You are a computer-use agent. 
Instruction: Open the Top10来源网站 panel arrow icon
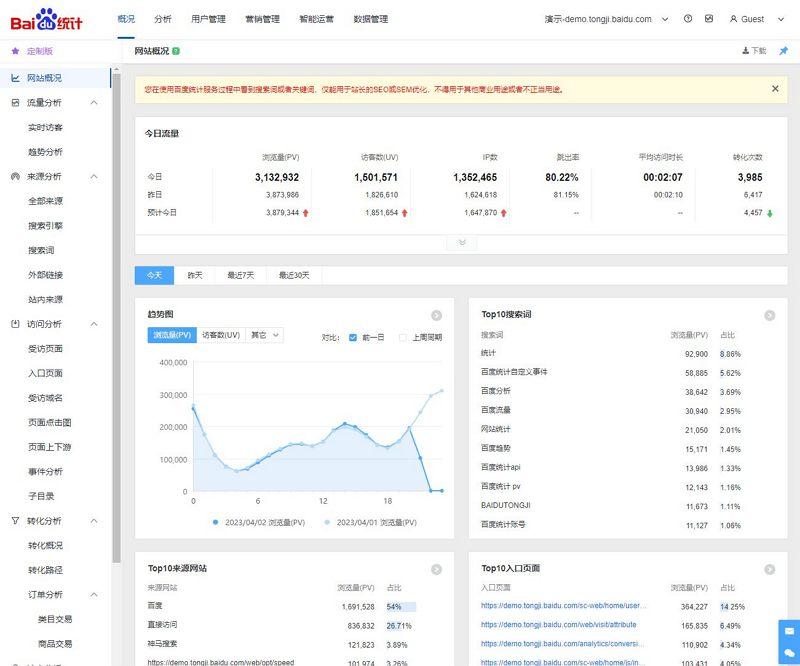click(436, 569)
